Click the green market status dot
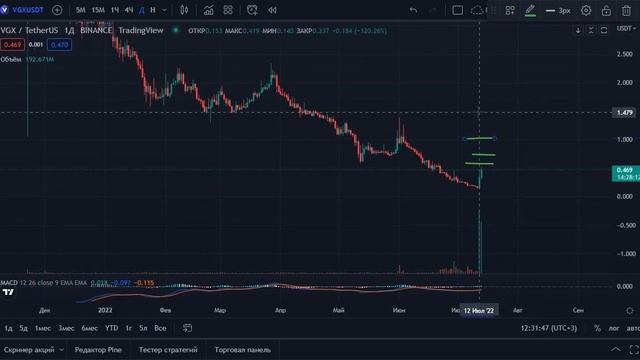This screenshot has height=360, width=640. [176, 30]
